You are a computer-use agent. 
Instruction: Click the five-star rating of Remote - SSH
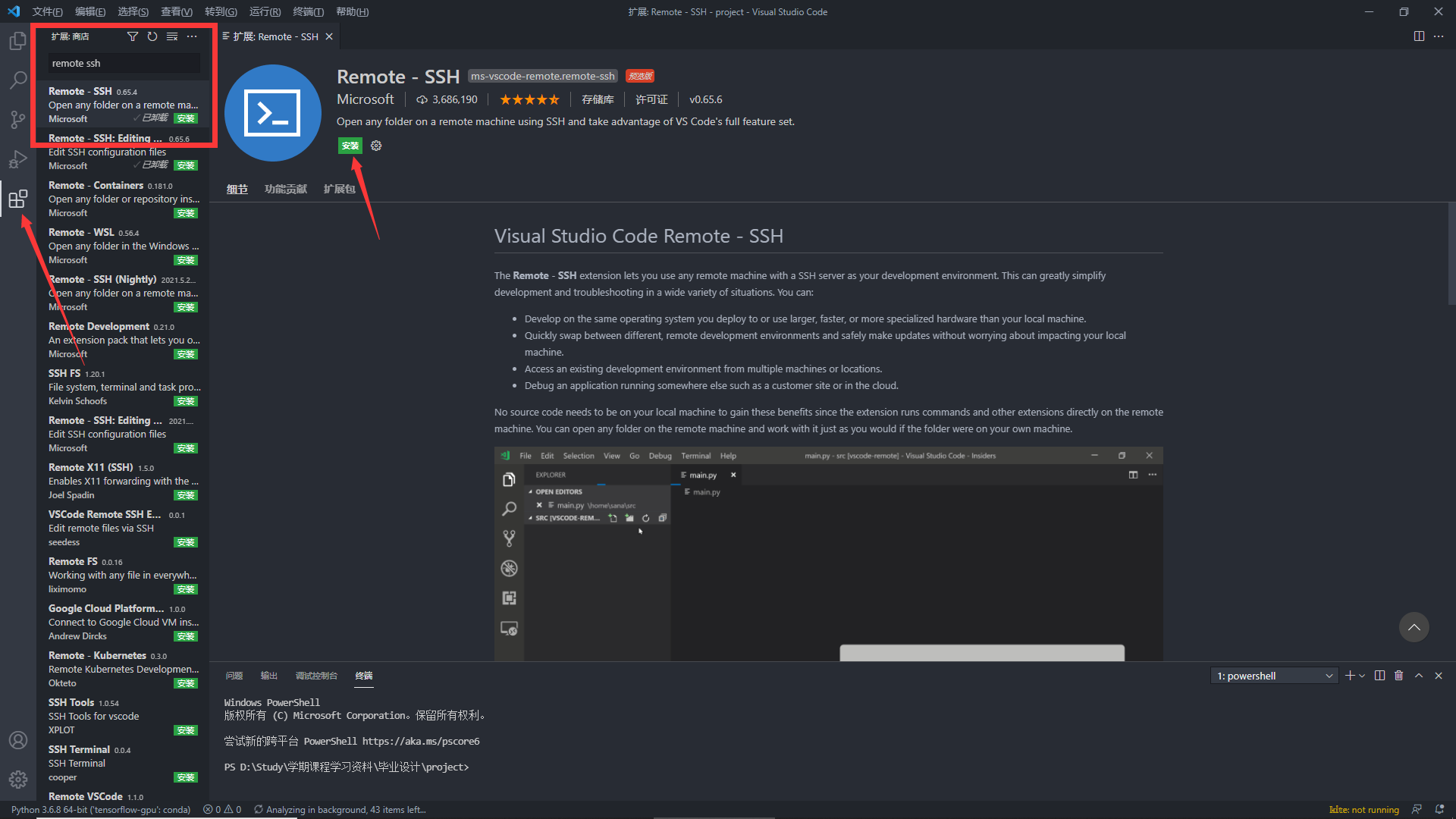[529, 99]
